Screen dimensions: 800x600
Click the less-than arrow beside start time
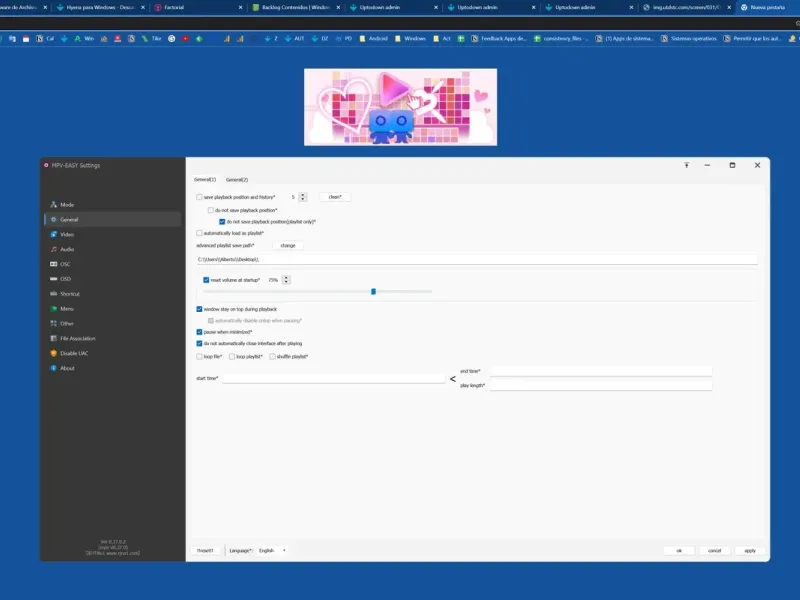[453, 379]
